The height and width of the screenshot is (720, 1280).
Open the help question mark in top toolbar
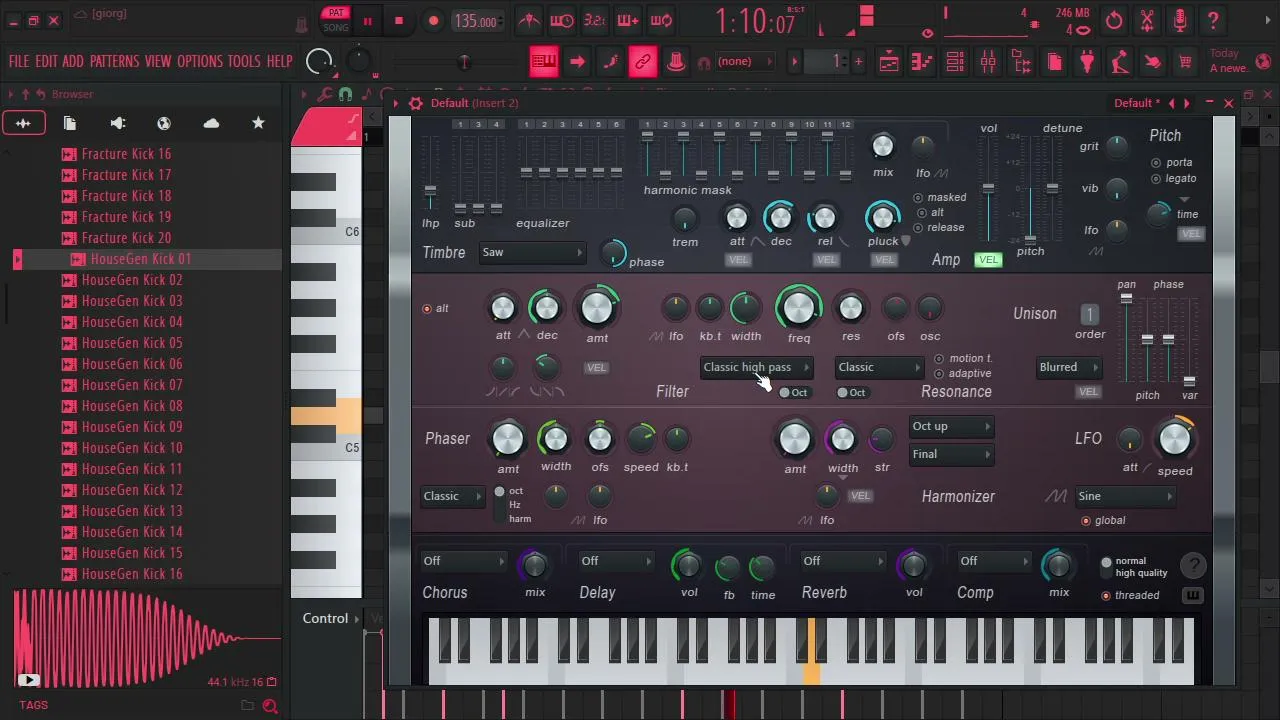pos(1213,20)
